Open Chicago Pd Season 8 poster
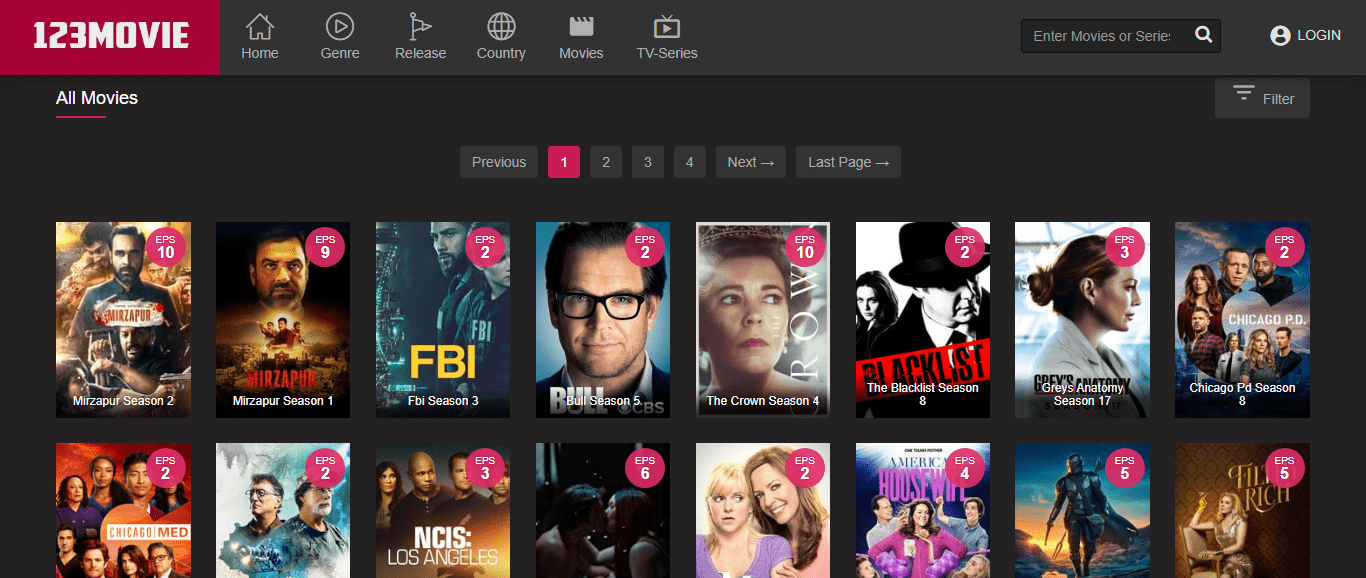The width and height of the screenshot is (1366, 578). (x=1242, y=320)
